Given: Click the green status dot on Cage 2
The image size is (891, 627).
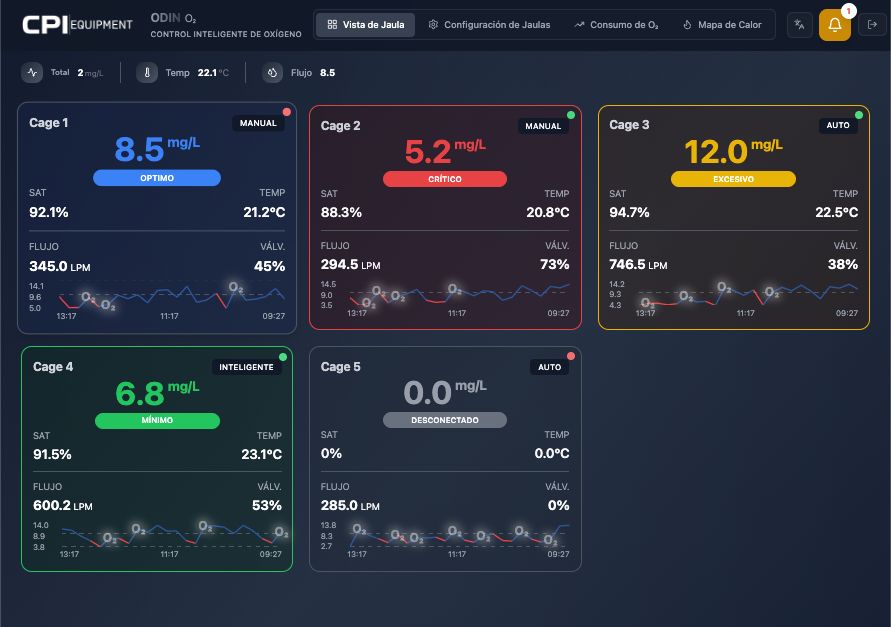Looking at the screenshot, I should point(570,114).
